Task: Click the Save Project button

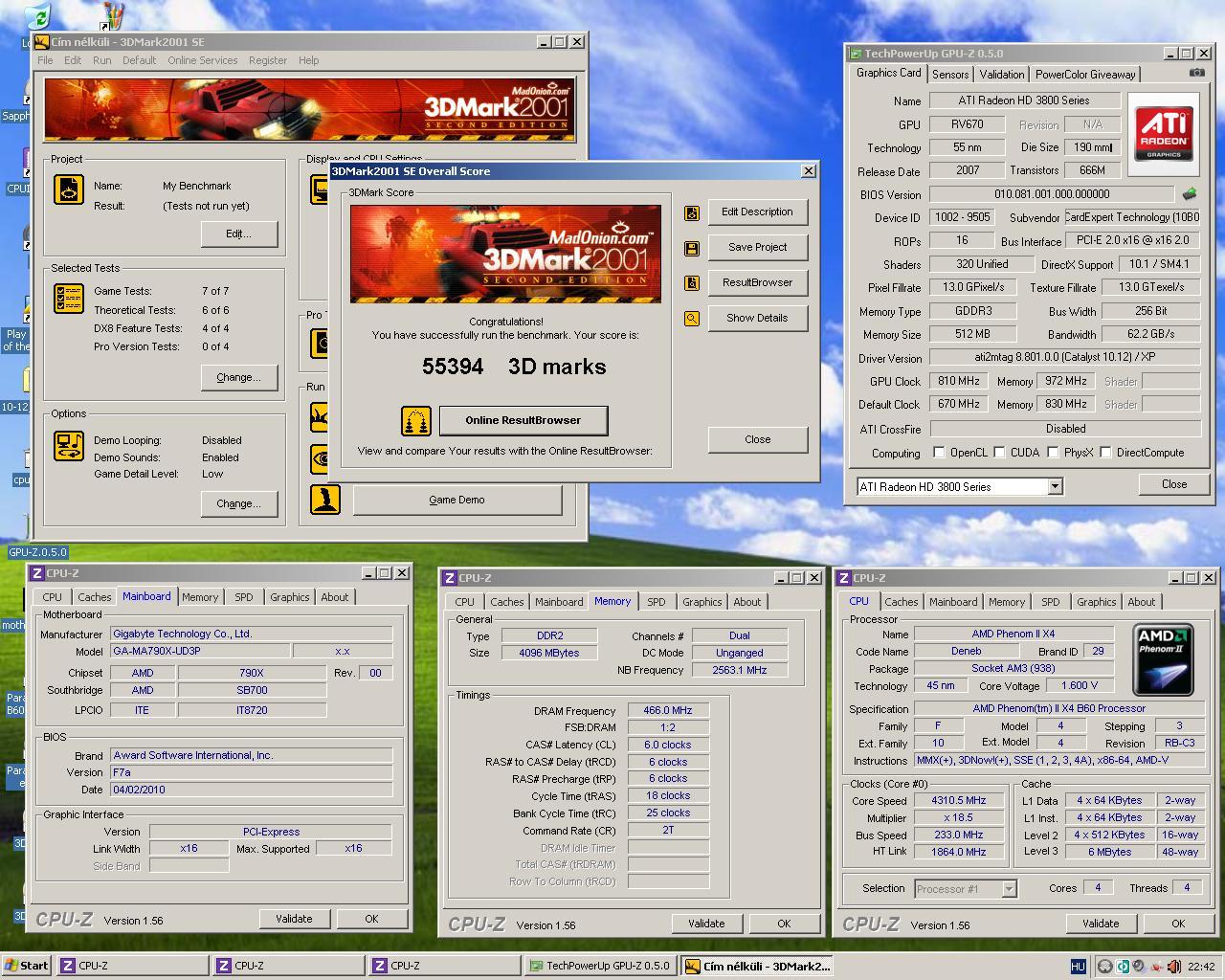Action: (x=757, y=248)
